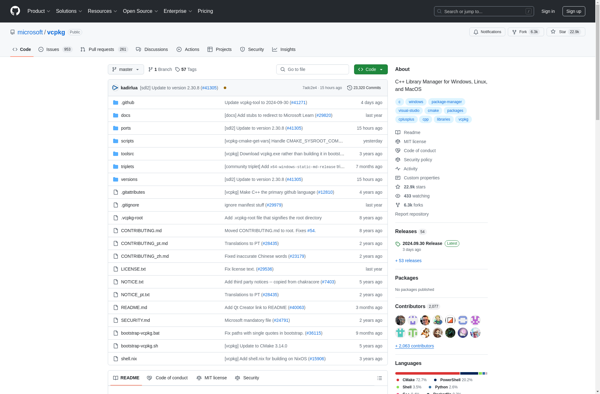Go to the Actions tab
Image resolution: width=600 pixels, height=394 pixels.
point(188,49)
